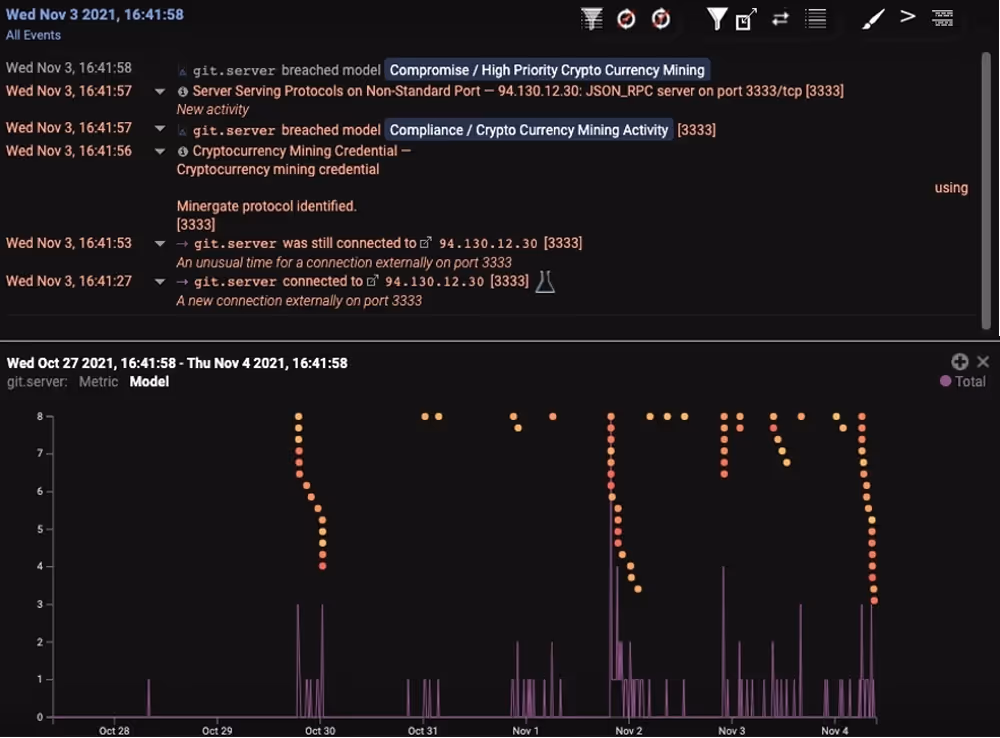The width and height of the screenshot is (1000, 738).
Task: Expand the 16:41:57 breached model row
Action: 160,128
